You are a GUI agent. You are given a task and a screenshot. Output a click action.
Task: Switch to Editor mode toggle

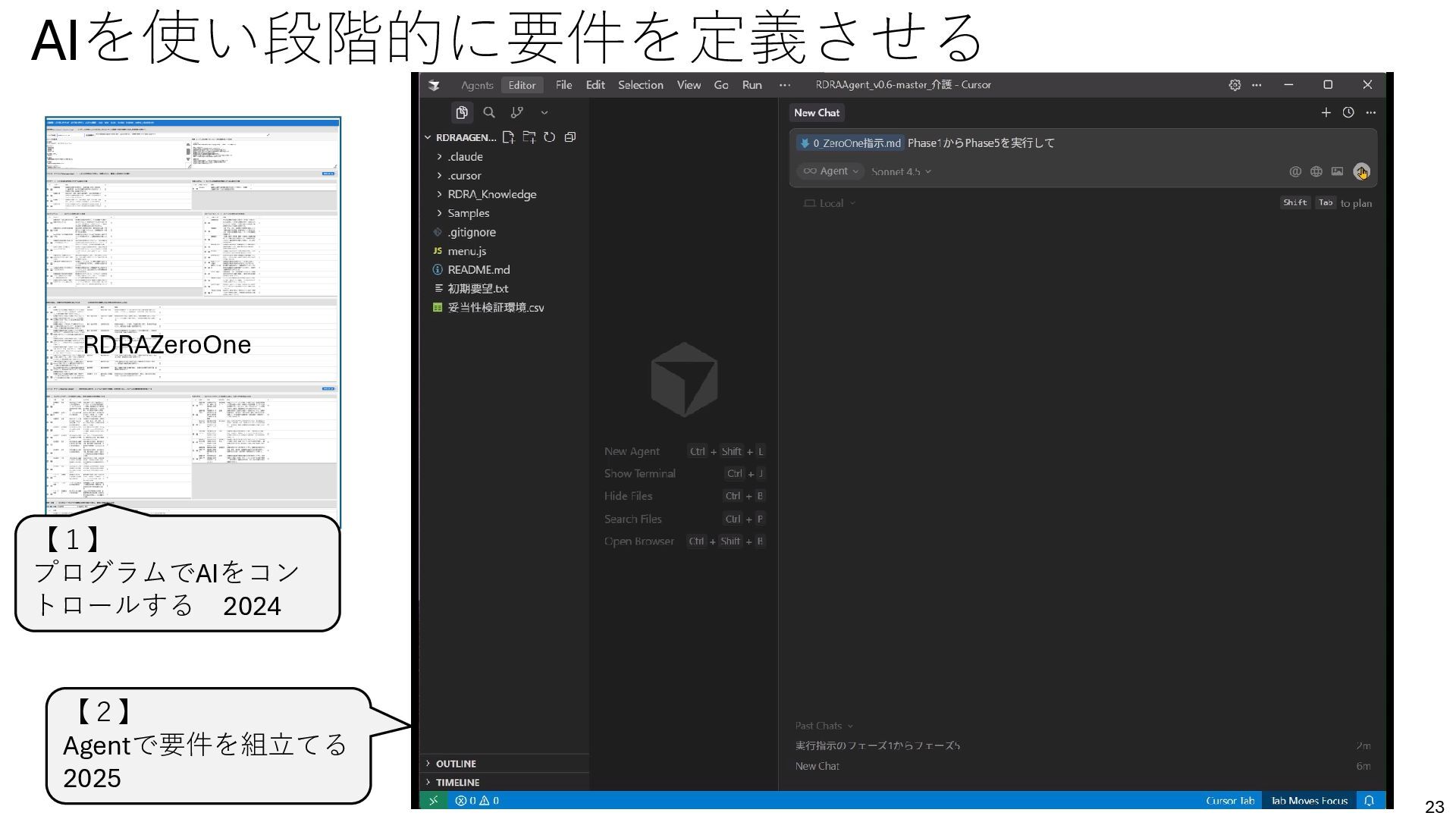pos(522,85)
